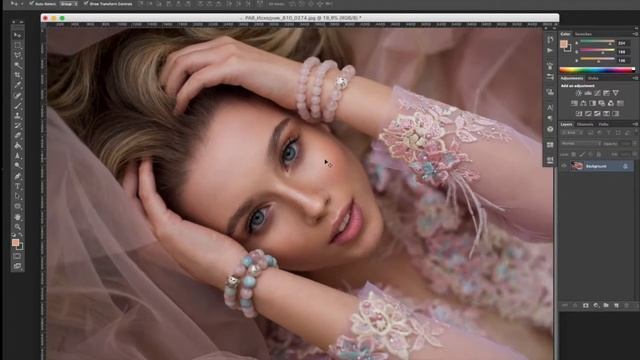Screen dimensions: 640x360
Task: Select the Type tool
Action: (x=17, y=186)
